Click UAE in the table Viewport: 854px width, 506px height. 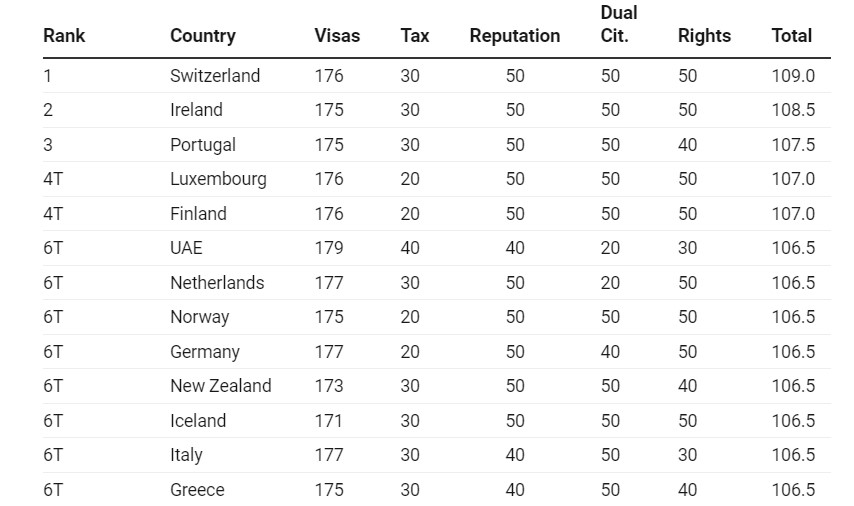[x=186, y=248]
